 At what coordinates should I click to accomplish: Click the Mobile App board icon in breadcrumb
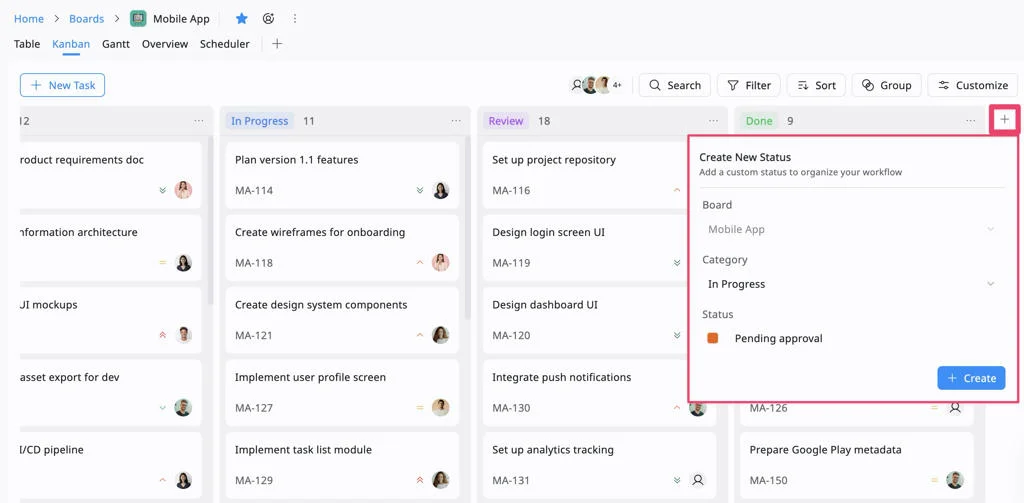[138, 19]
